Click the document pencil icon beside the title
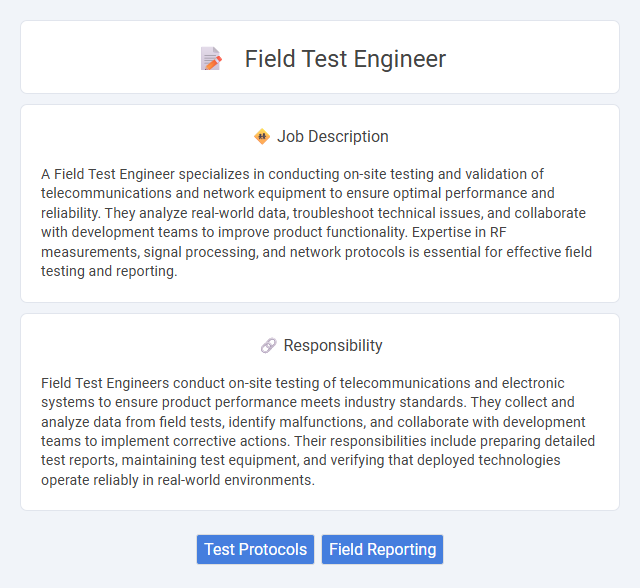Image resolution: width=640 pixels, height=588 pixels. point(211,59)
